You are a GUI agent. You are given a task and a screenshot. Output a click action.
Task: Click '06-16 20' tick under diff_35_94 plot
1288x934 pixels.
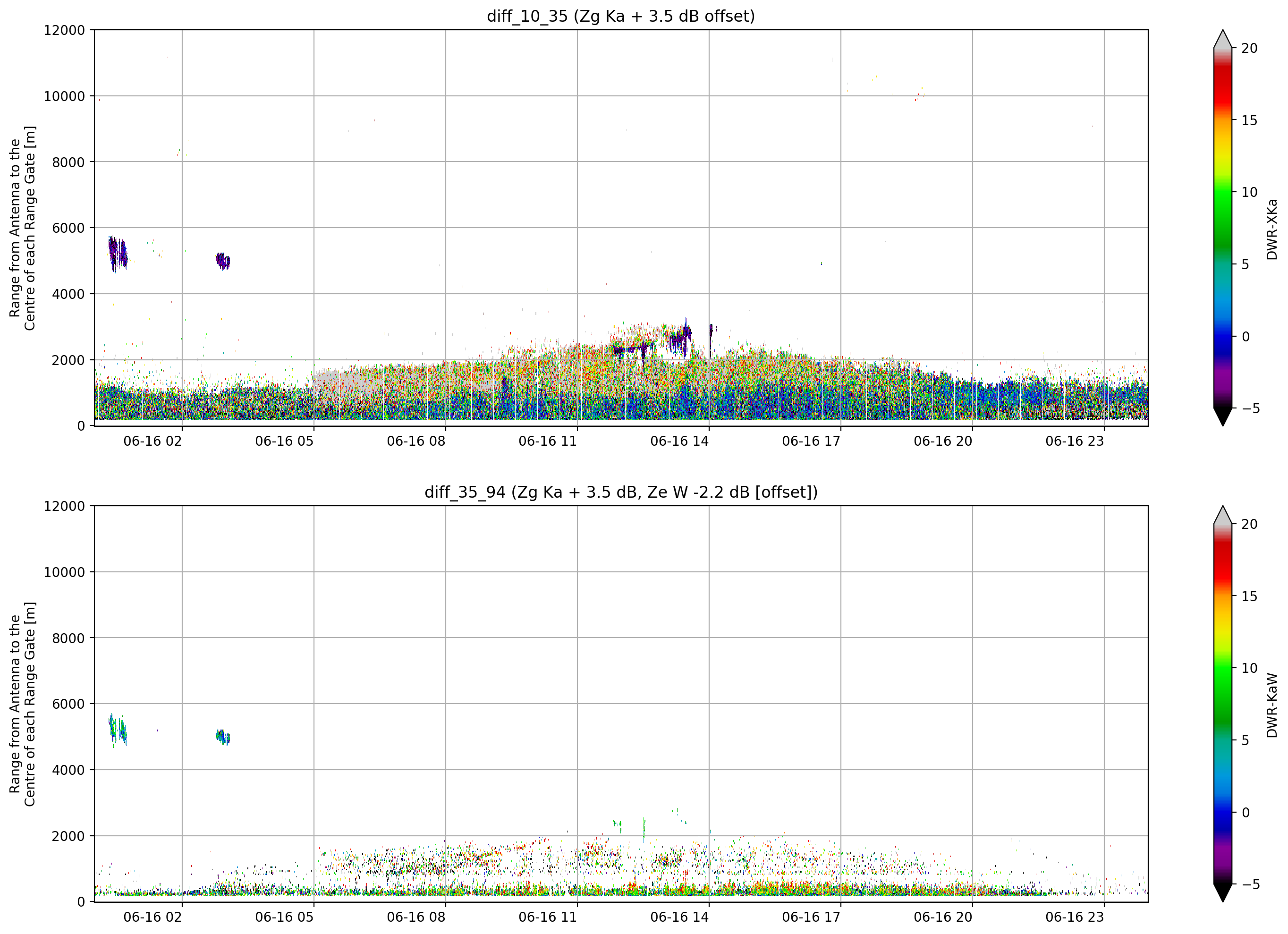click(943, 917)
